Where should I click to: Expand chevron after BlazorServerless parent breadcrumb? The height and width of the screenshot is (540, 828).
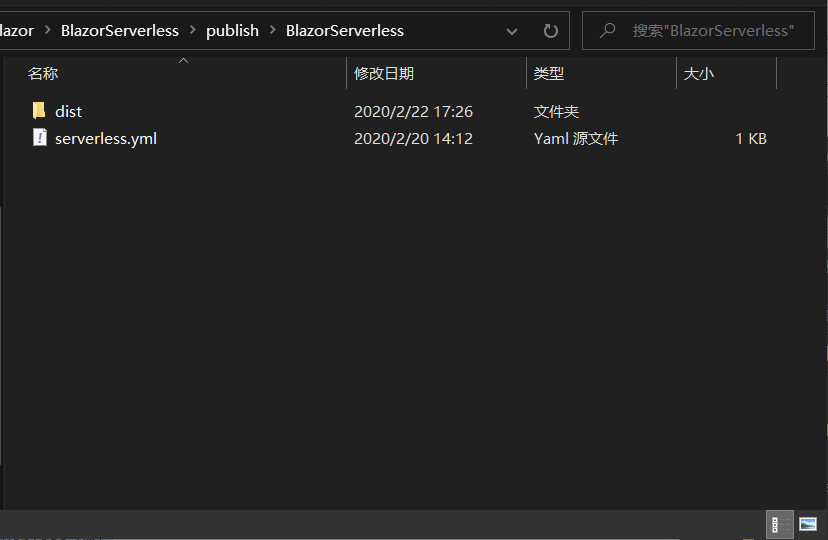pos(193,30)
